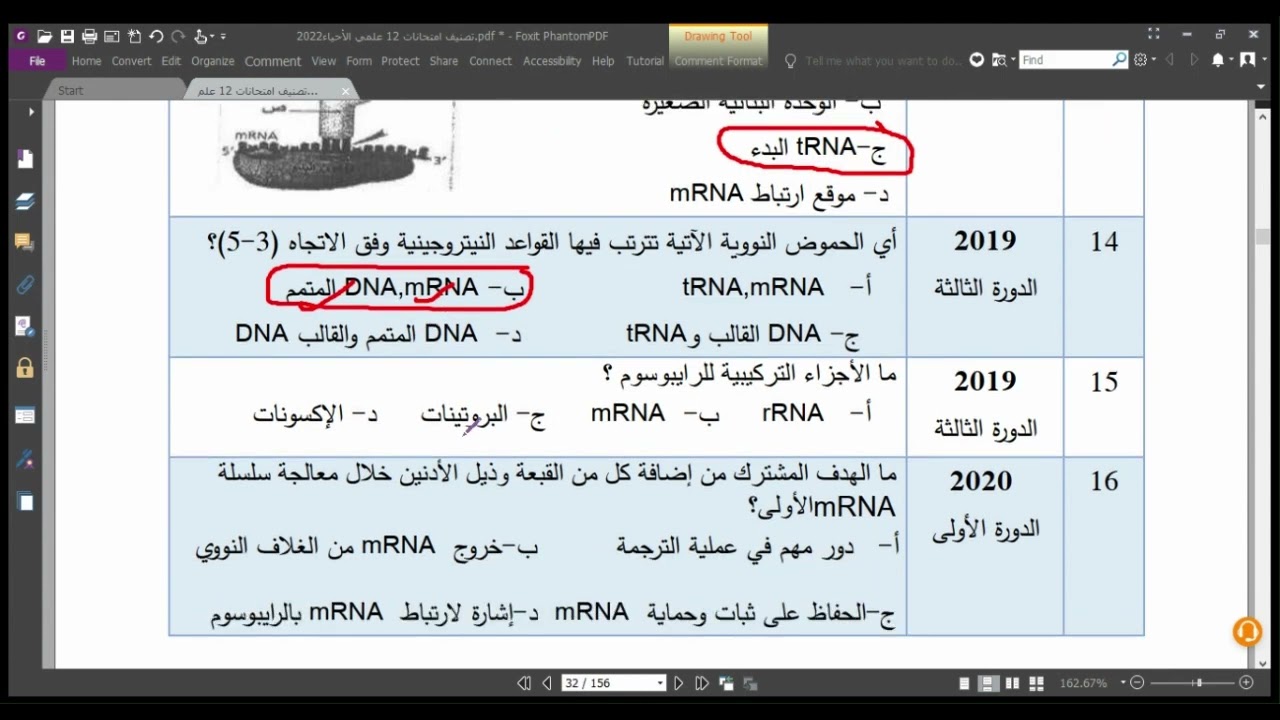Screen dimensions: 1280x720
Task: Toggle full screen mode icon
Action: [x=1153, y=34]
